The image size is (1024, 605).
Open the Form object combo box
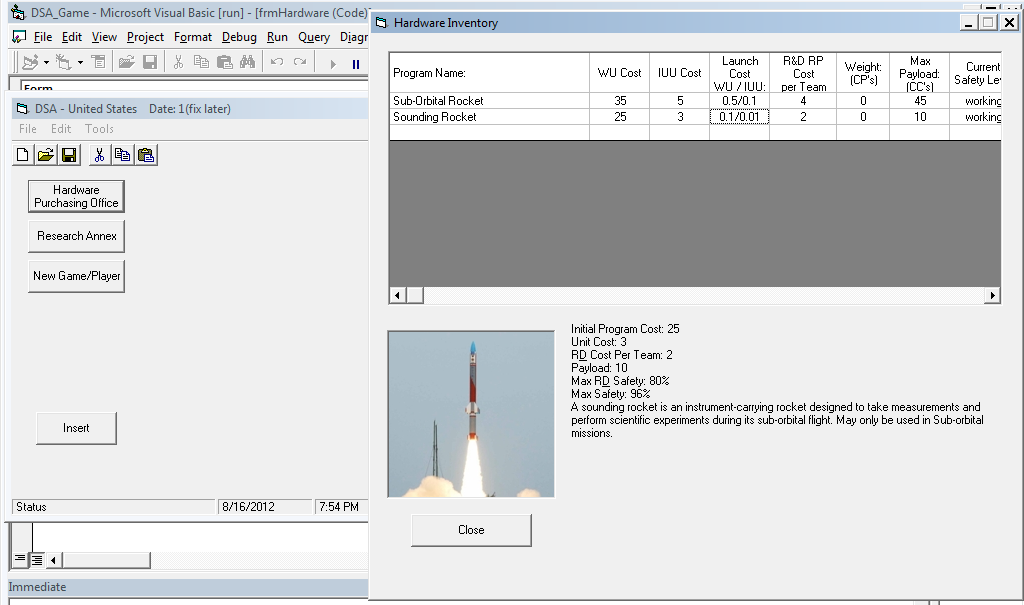(190, 88)
